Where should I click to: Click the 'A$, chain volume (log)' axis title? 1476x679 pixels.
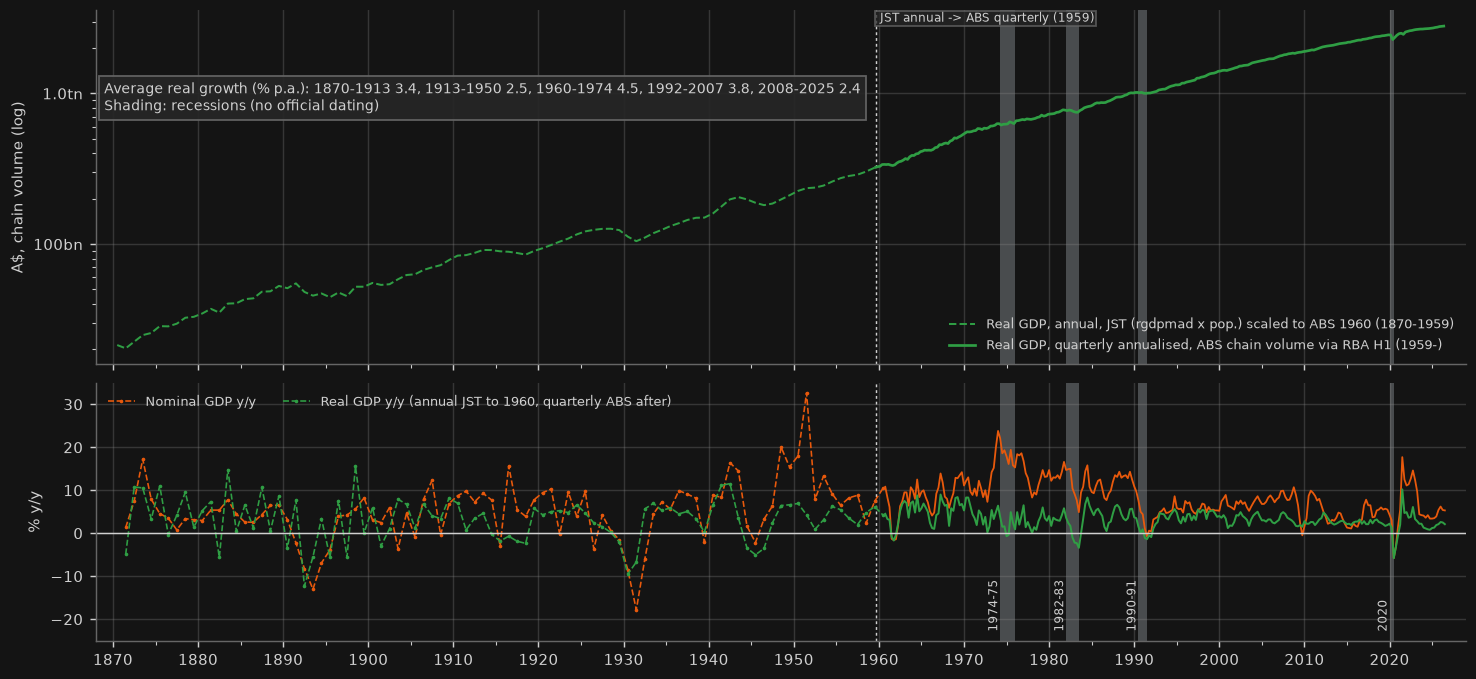tap(17, 187)
